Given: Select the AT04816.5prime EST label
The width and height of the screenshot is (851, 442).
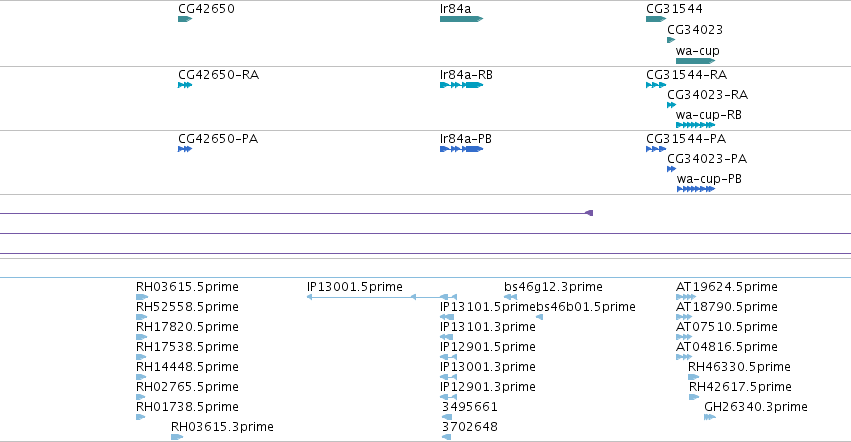Looking at the screenshot, I should click(x=727, y=347).
